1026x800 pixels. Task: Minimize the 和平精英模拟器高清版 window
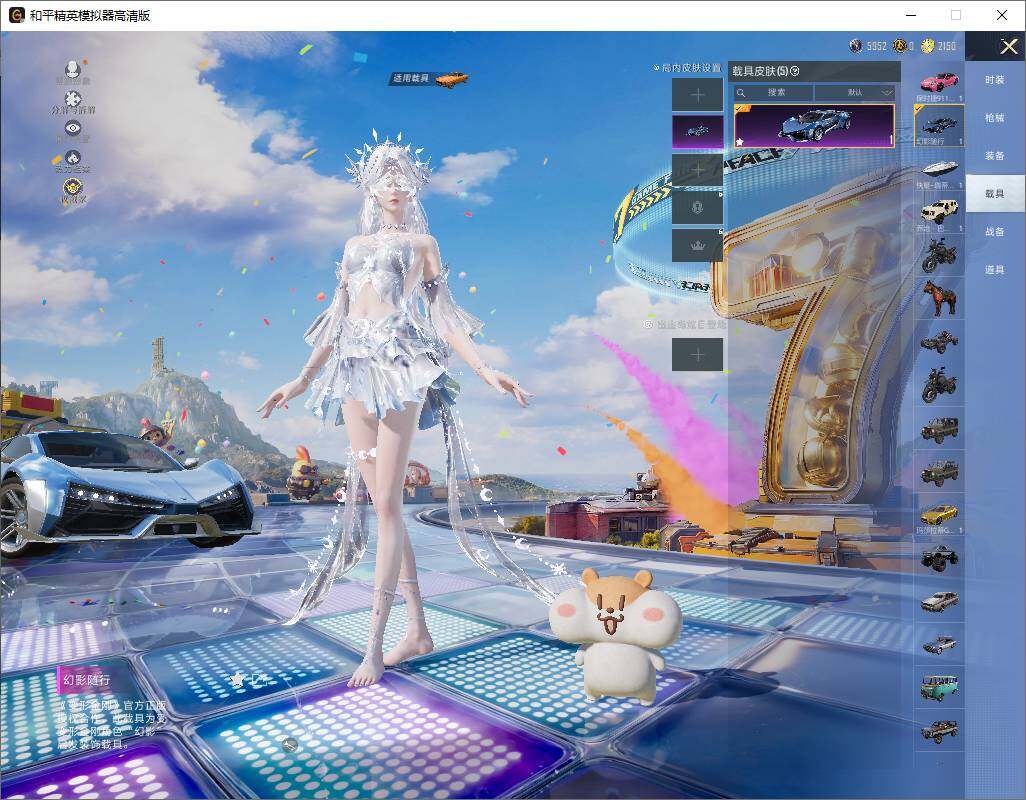[x=911, y=15]
